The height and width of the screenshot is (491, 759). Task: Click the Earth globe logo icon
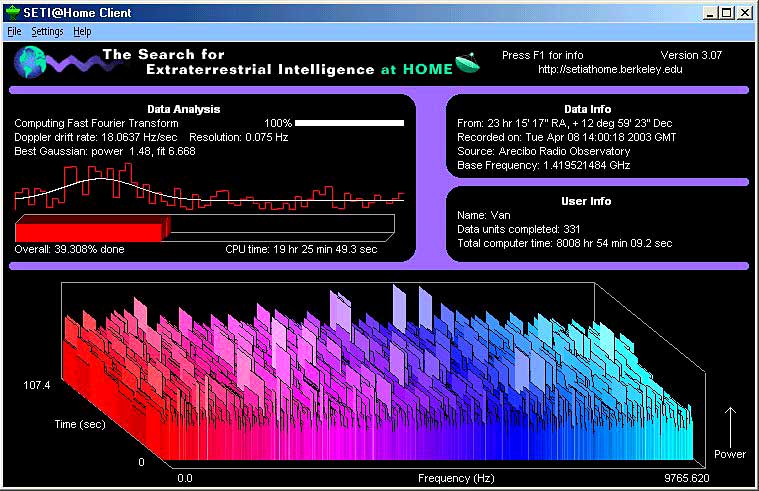coord(30,62)
